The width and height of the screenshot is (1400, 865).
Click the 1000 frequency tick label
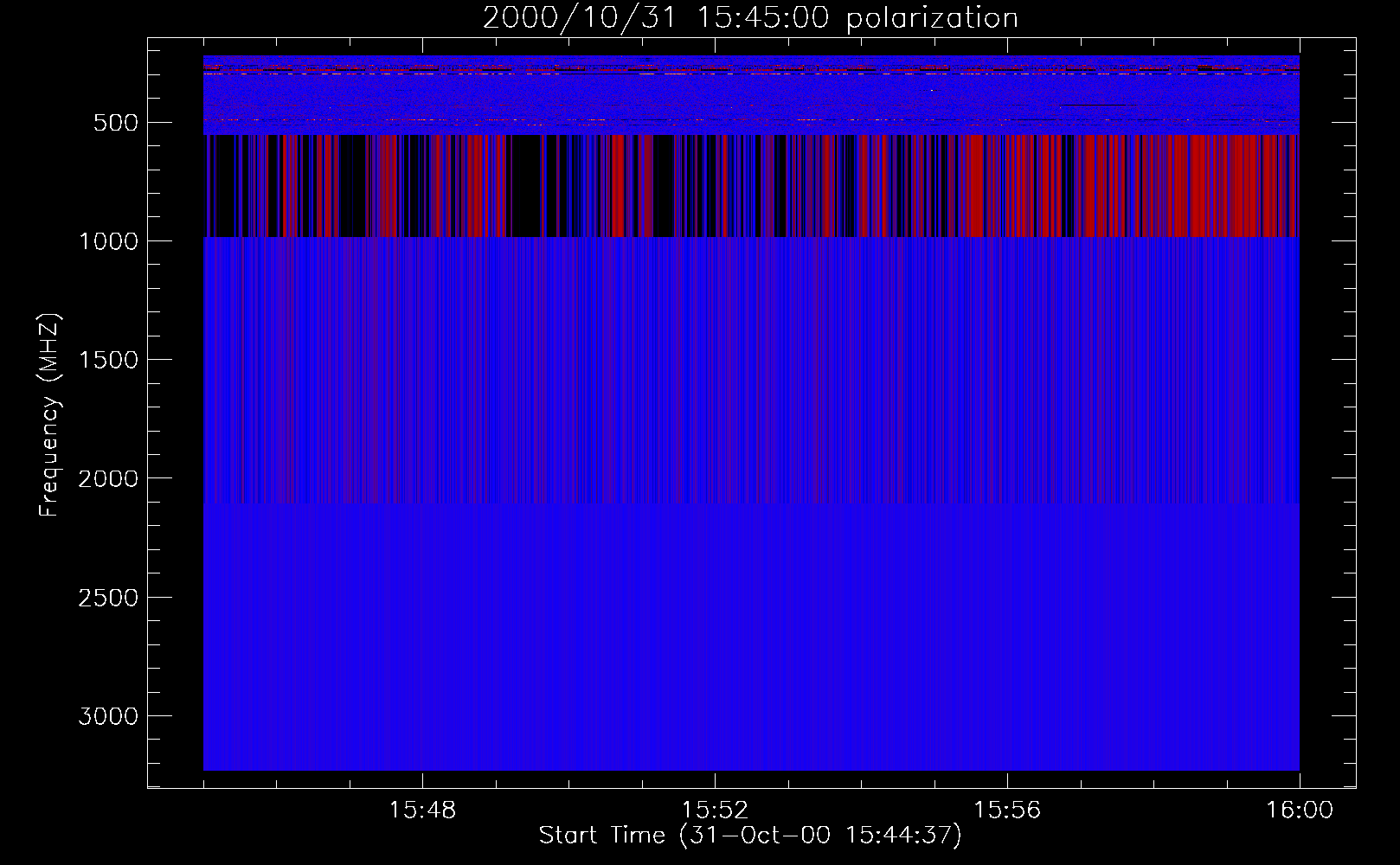coord(108,241)
